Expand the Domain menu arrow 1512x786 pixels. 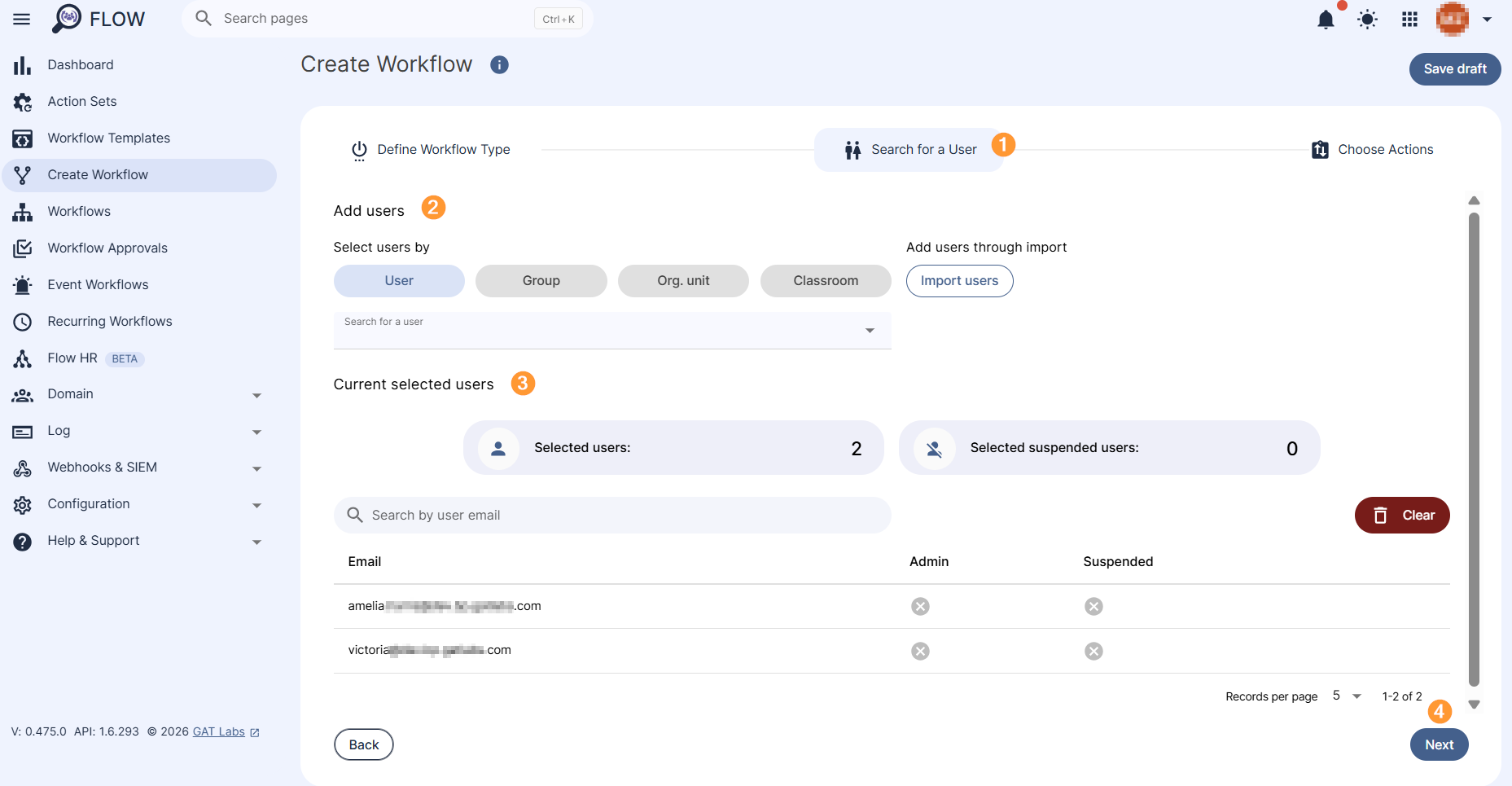256,396
